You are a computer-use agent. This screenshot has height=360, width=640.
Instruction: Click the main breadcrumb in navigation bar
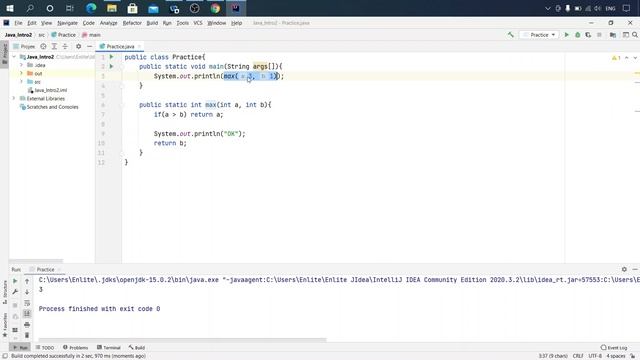91,35
